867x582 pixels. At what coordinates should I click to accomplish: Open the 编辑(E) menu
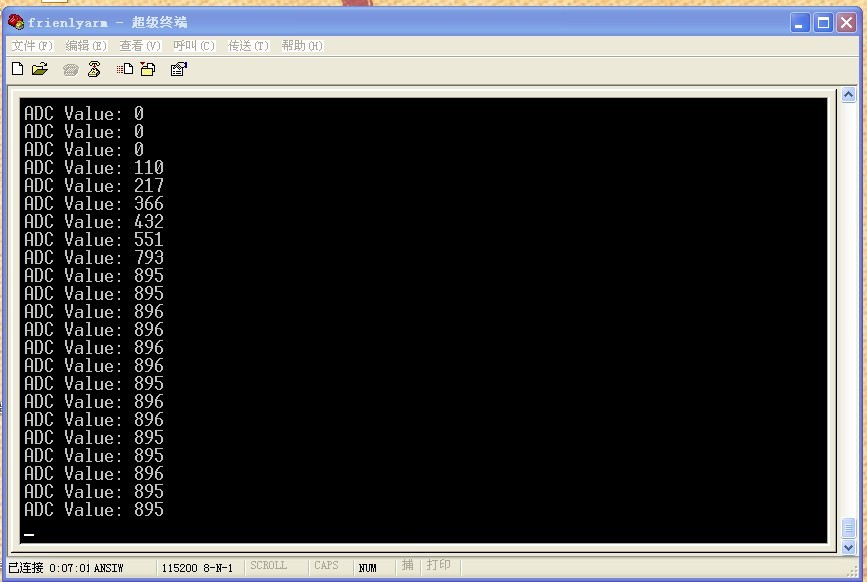[86, 45]
